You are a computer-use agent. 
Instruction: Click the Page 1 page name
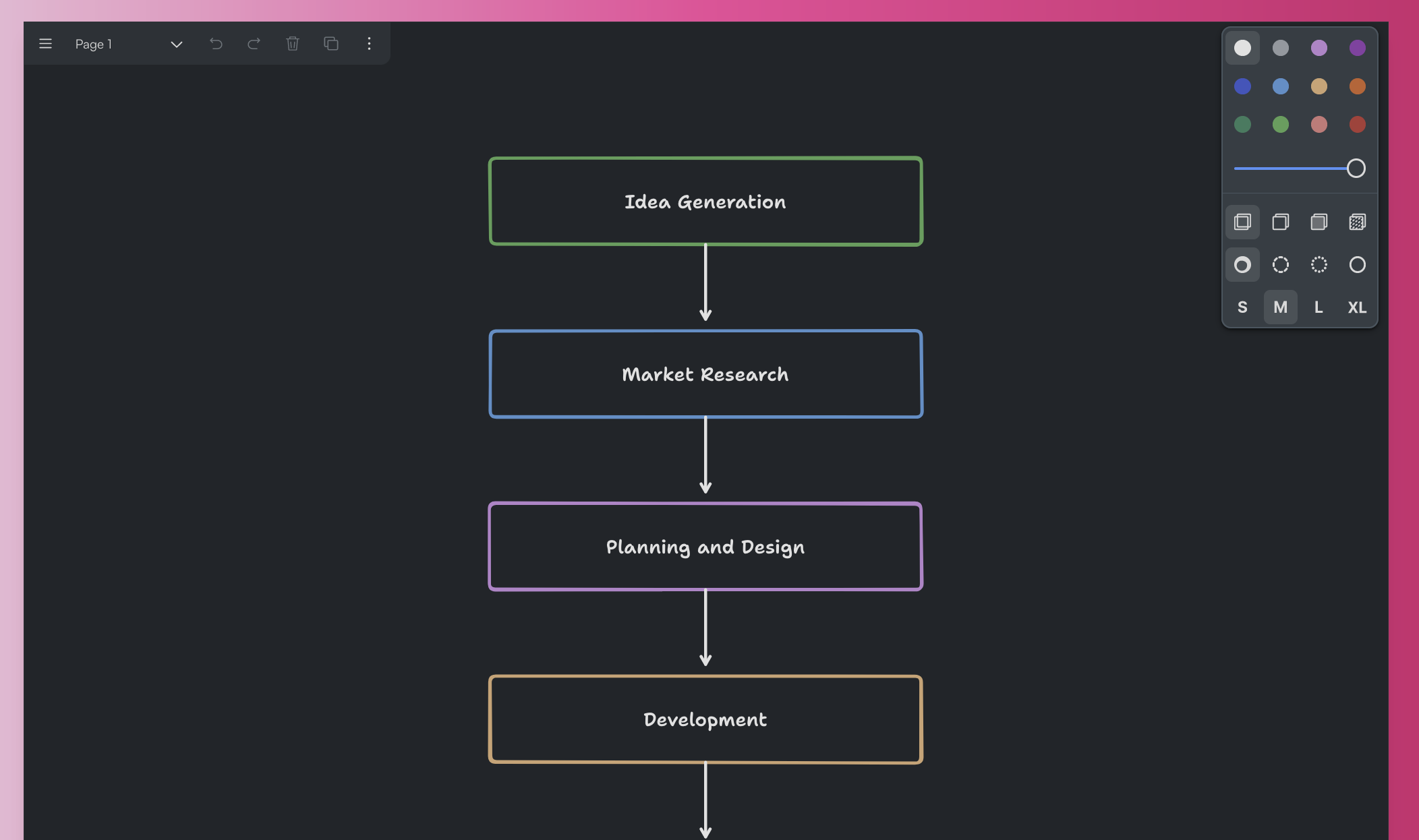click(x=94, y=44)
